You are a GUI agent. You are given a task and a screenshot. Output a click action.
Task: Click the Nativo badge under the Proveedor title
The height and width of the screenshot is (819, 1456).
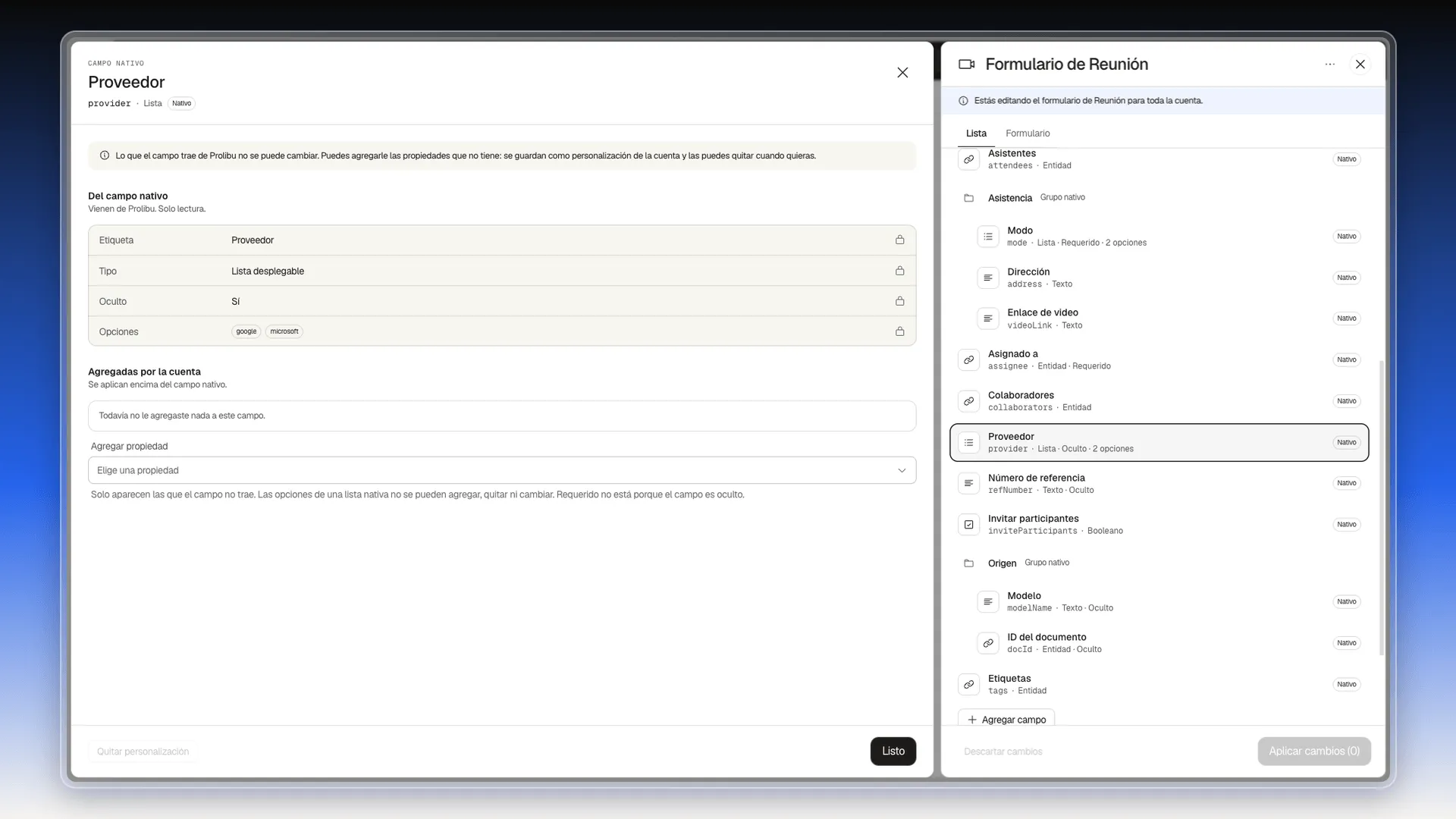coord(181,103)
